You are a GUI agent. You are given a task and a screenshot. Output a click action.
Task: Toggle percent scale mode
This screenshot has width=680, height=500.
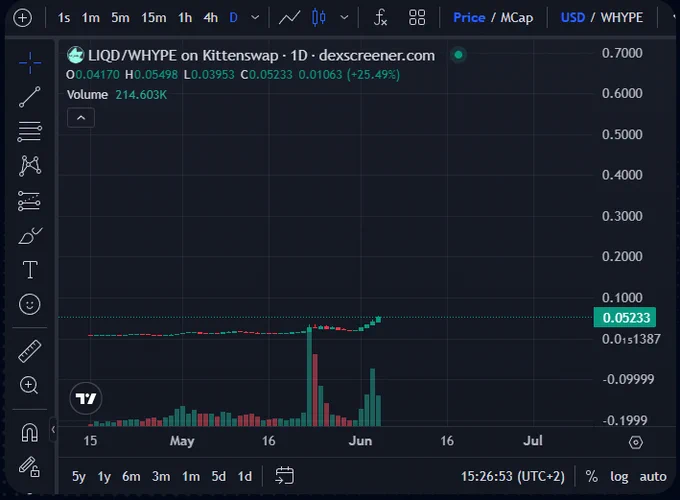tap(592, 476)
